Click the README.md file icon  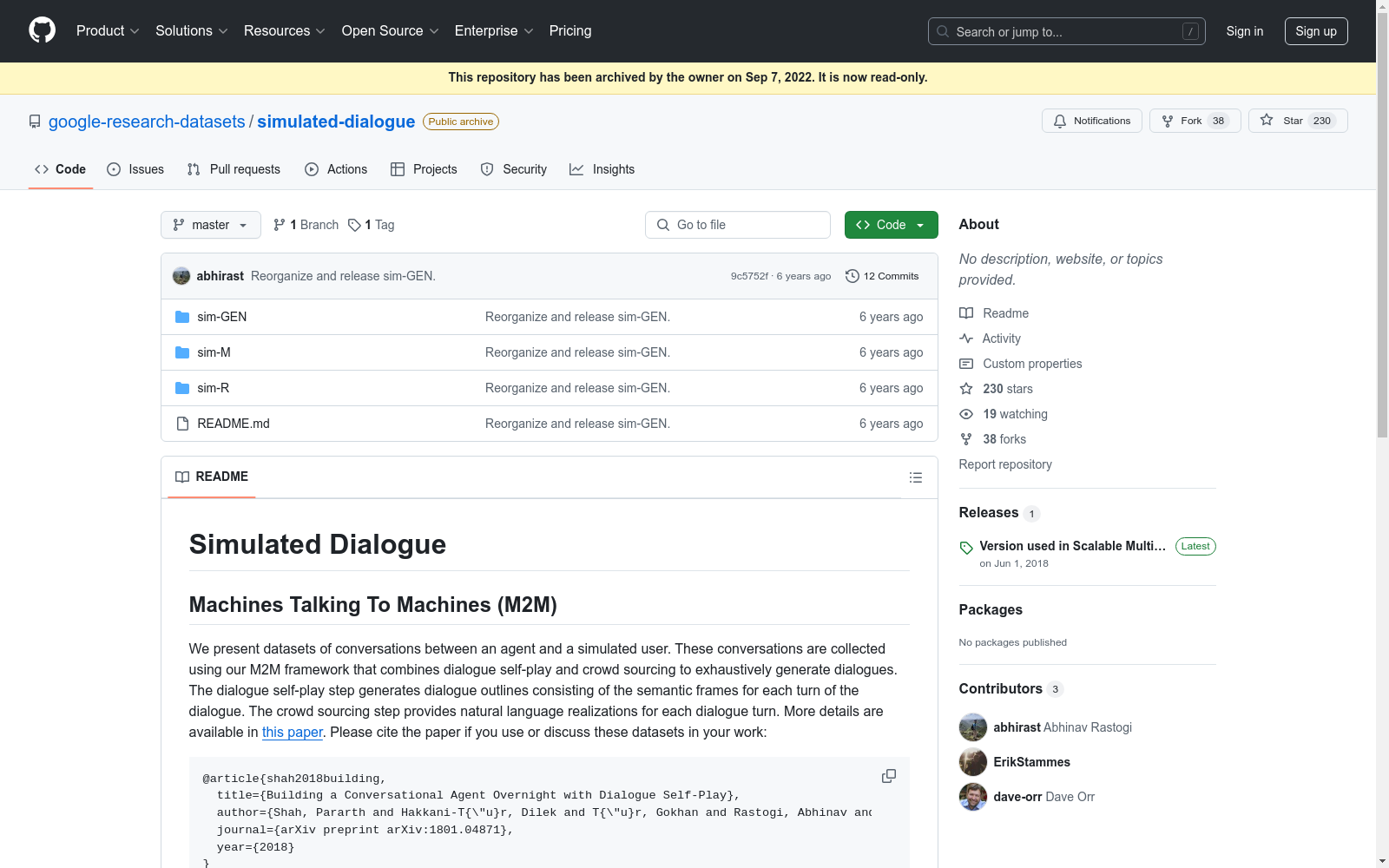click(182, 424)
